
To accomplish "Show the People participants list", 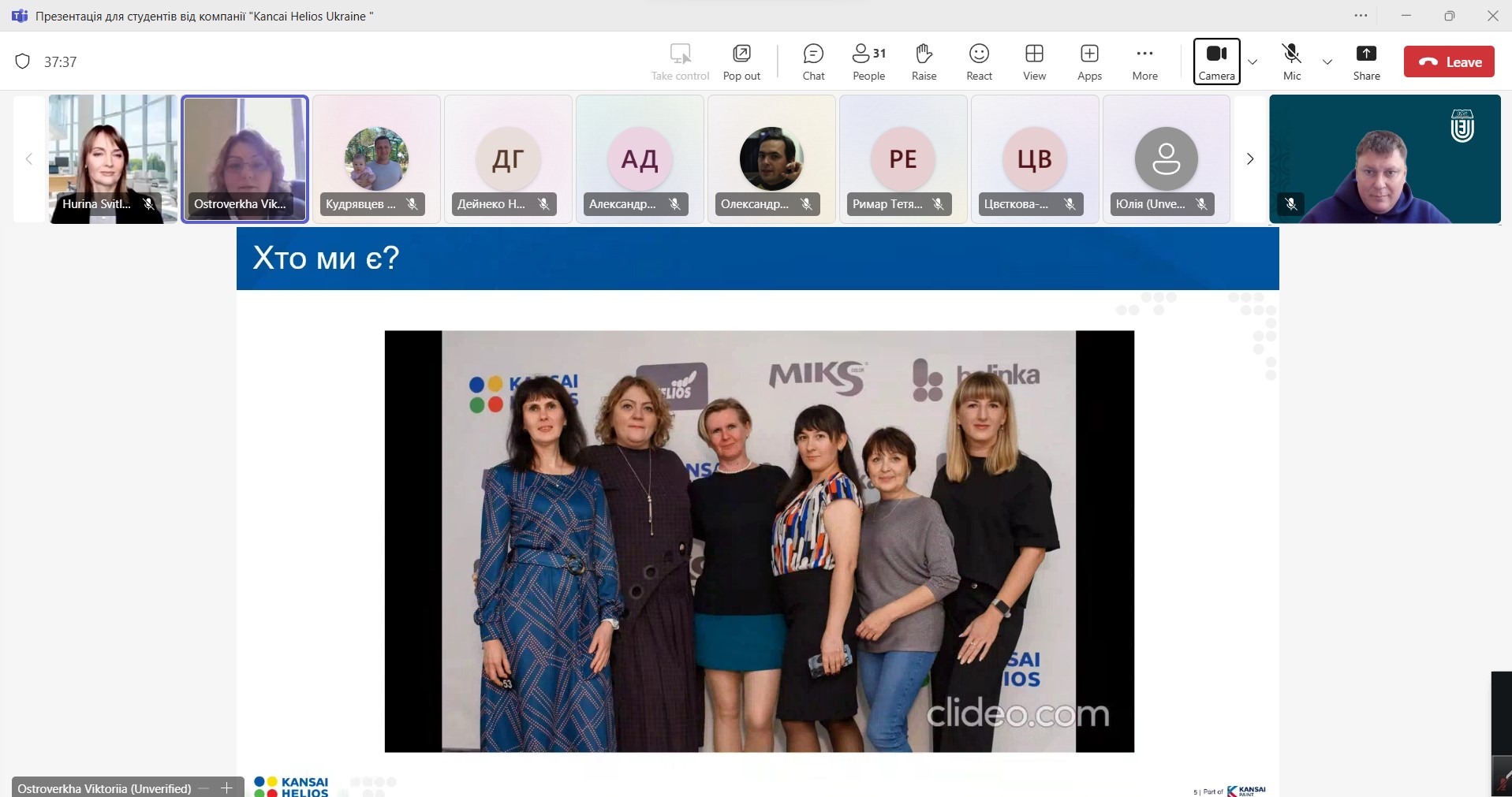I will [868, 61].
